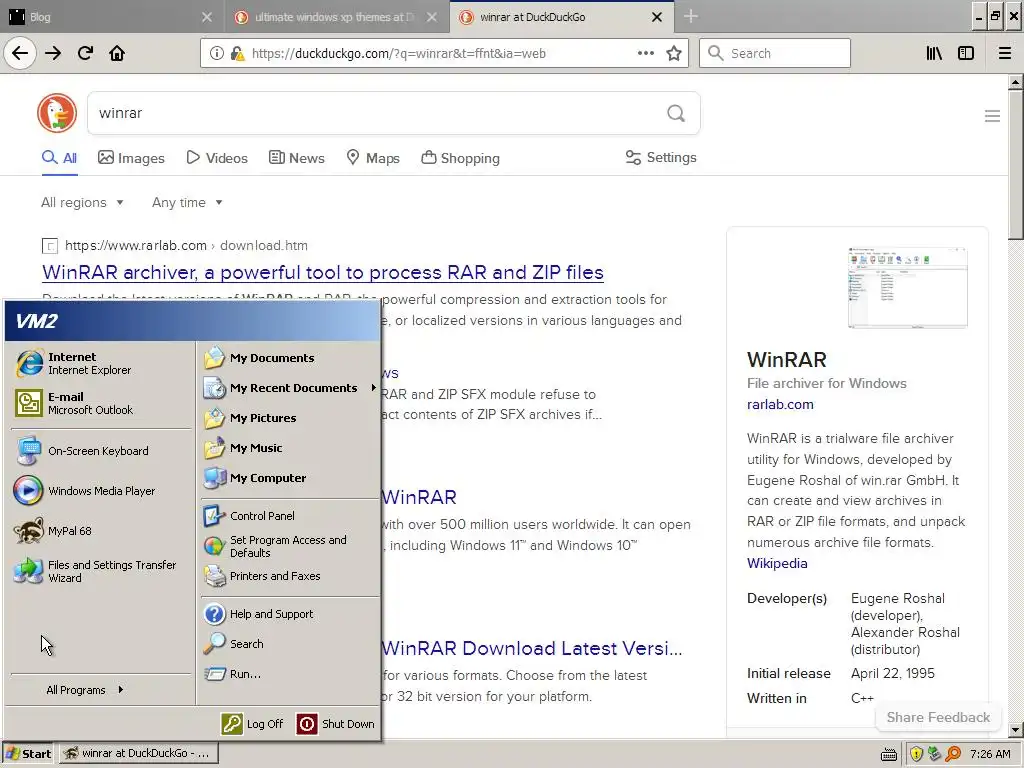This screenshot has width=1024, height=768.
Task: Click the DuckDuckGo logo
Action: tap(57, 113)
